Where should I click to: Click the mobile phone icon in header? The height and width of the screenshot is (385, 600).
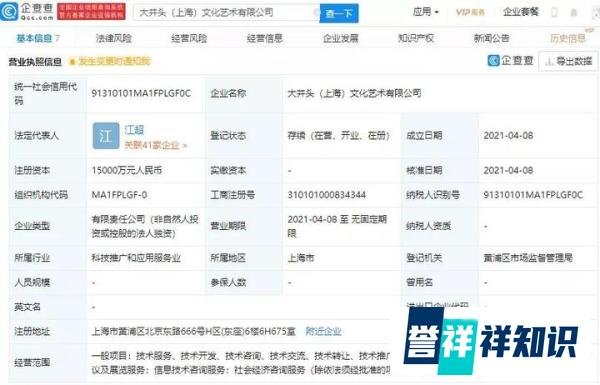click(x=554, y=13)
